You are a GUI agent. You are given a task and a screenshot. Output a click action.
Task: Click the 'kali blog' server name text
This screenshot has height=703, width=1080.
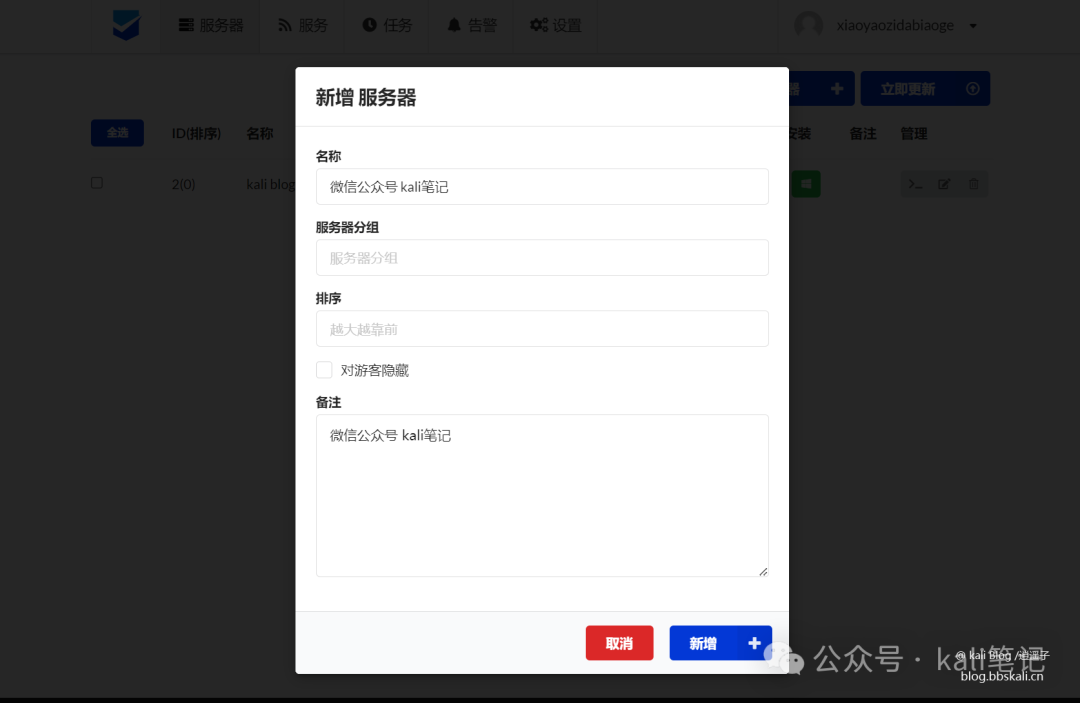pos(271,184)
